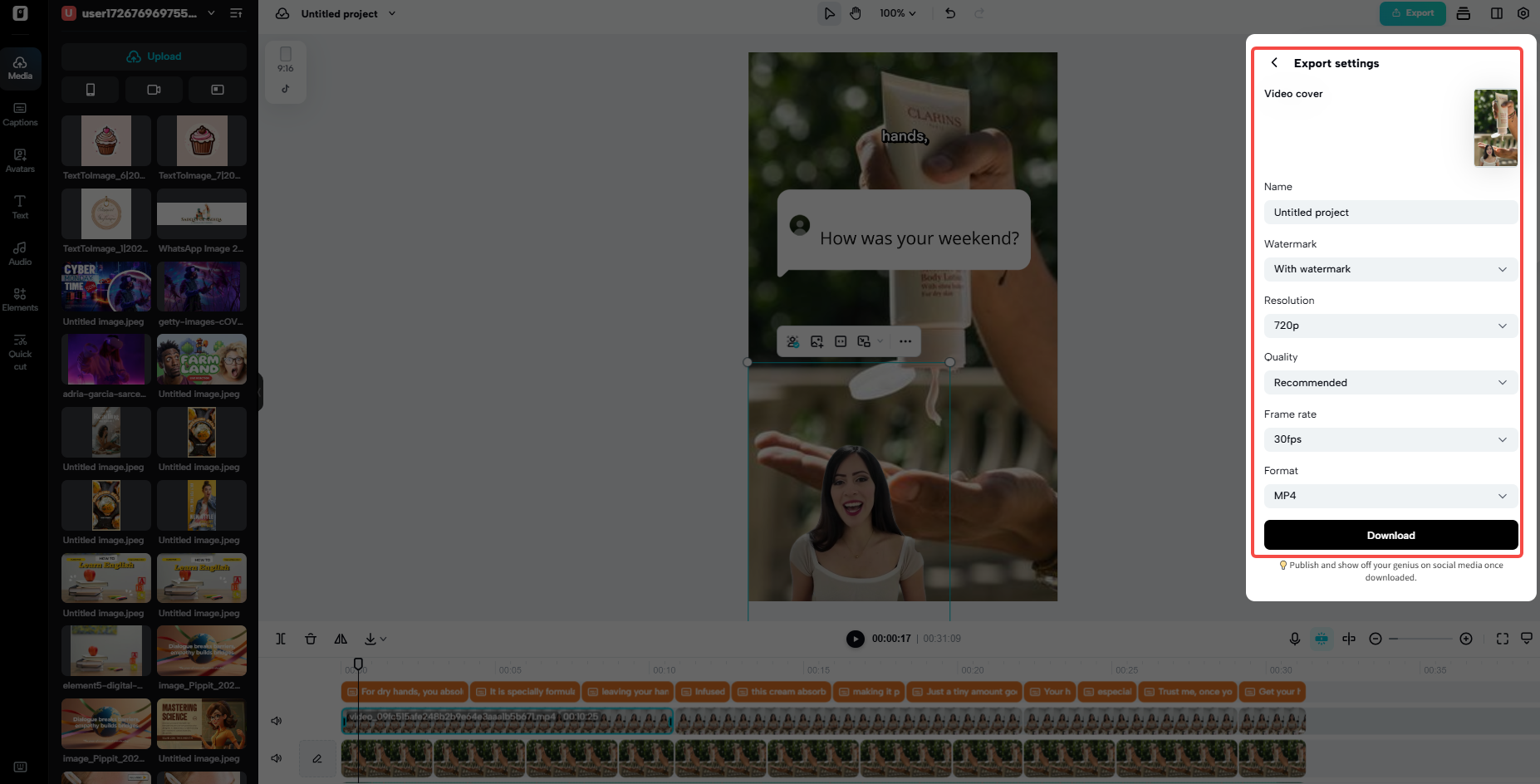Expand the Frame rate dropdown
This screenshot has height=784, width=1540.
(x=1390, y=439)
